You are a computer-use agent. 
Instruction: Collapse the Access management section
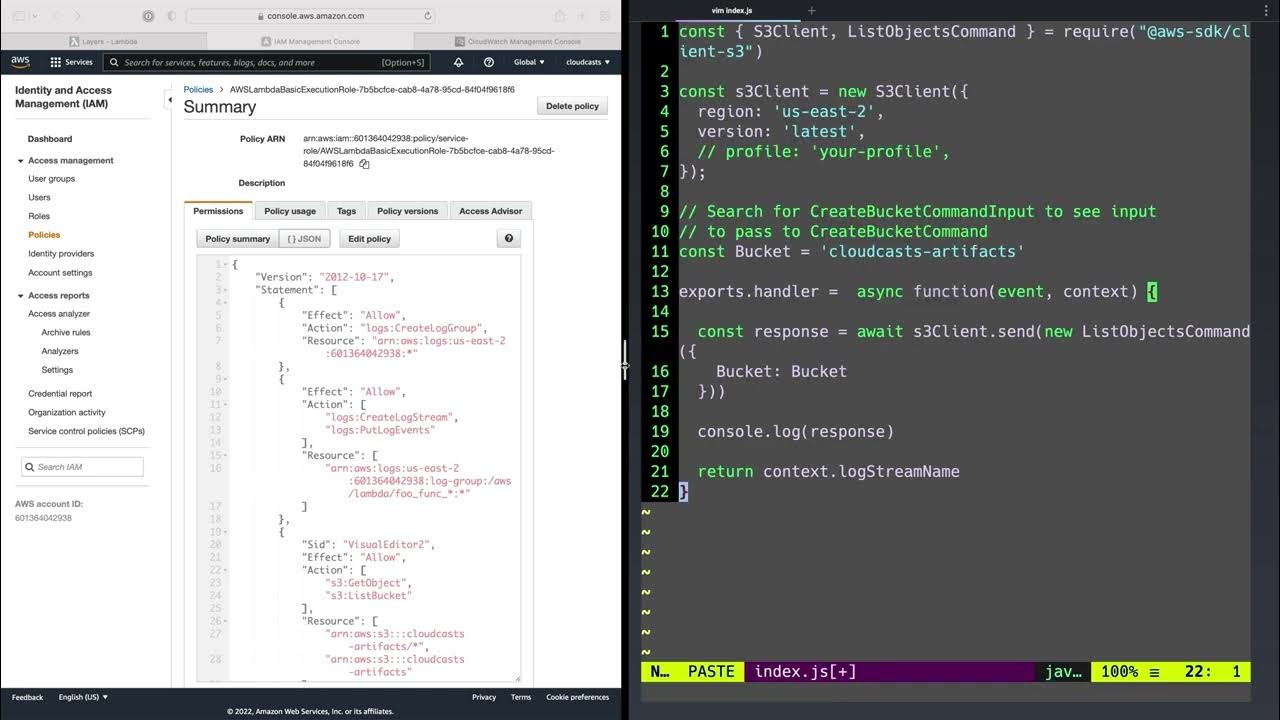click(20, 160)
